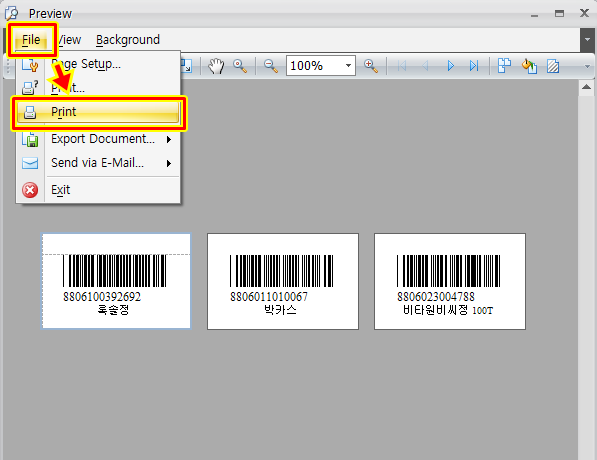Click the Preview window app icon
597x460 pixels.
tap(12, 13)
